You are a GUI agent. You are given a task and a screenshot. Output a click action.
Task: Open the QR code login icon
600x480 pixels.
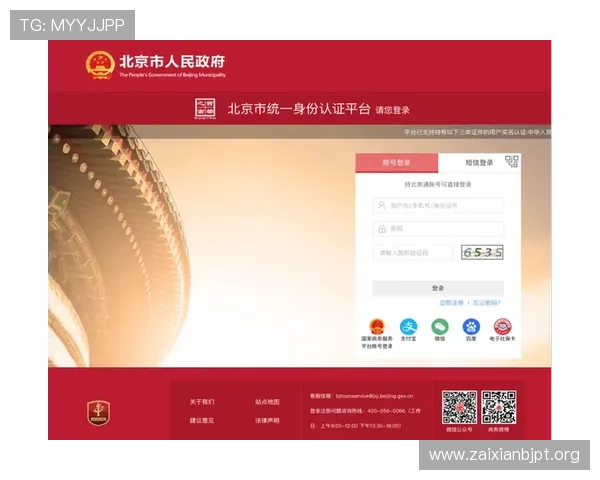[512, 162]
